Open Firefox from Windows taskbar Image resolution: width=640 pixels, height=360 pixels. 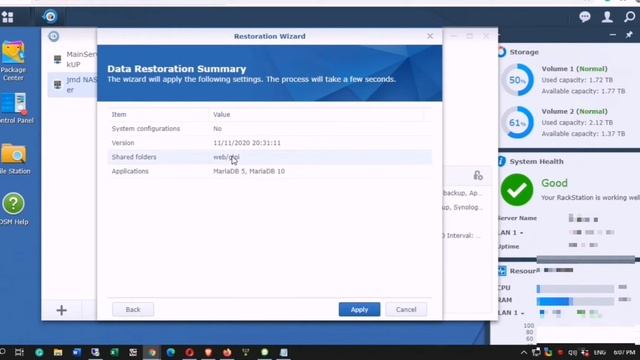click(227, 352)
